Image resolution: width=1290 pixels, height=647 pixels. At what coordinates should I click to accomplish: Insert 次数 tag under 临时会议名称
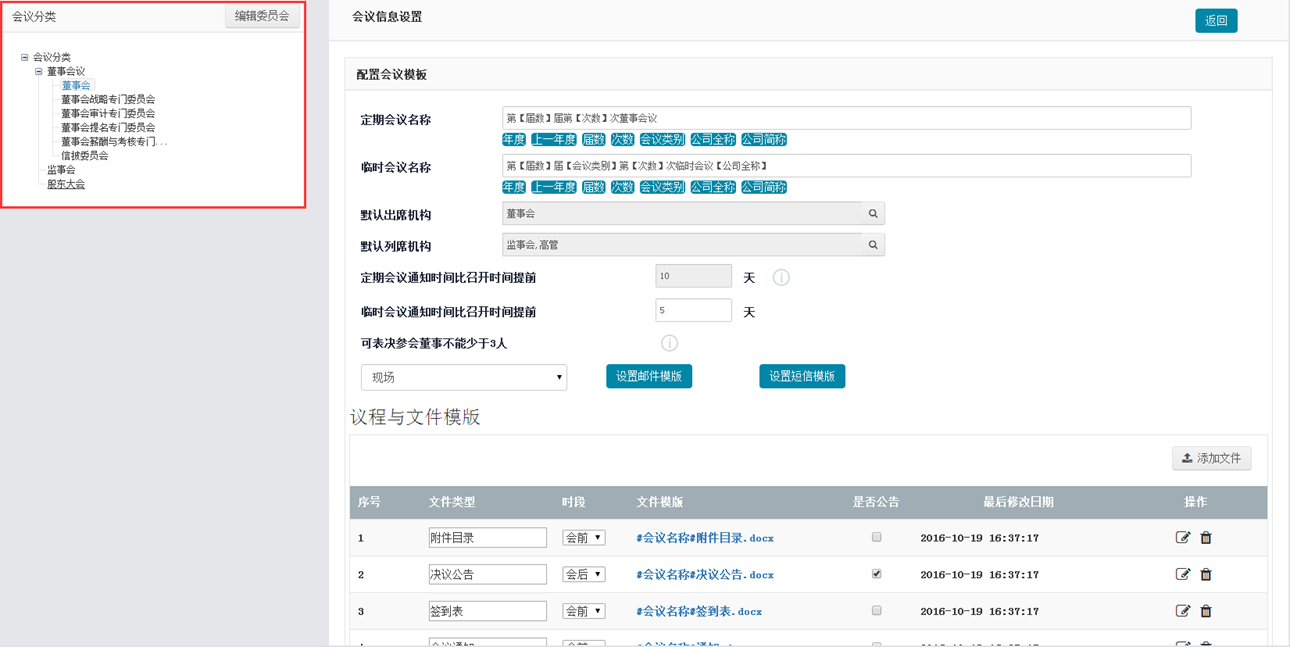point(623,187)
